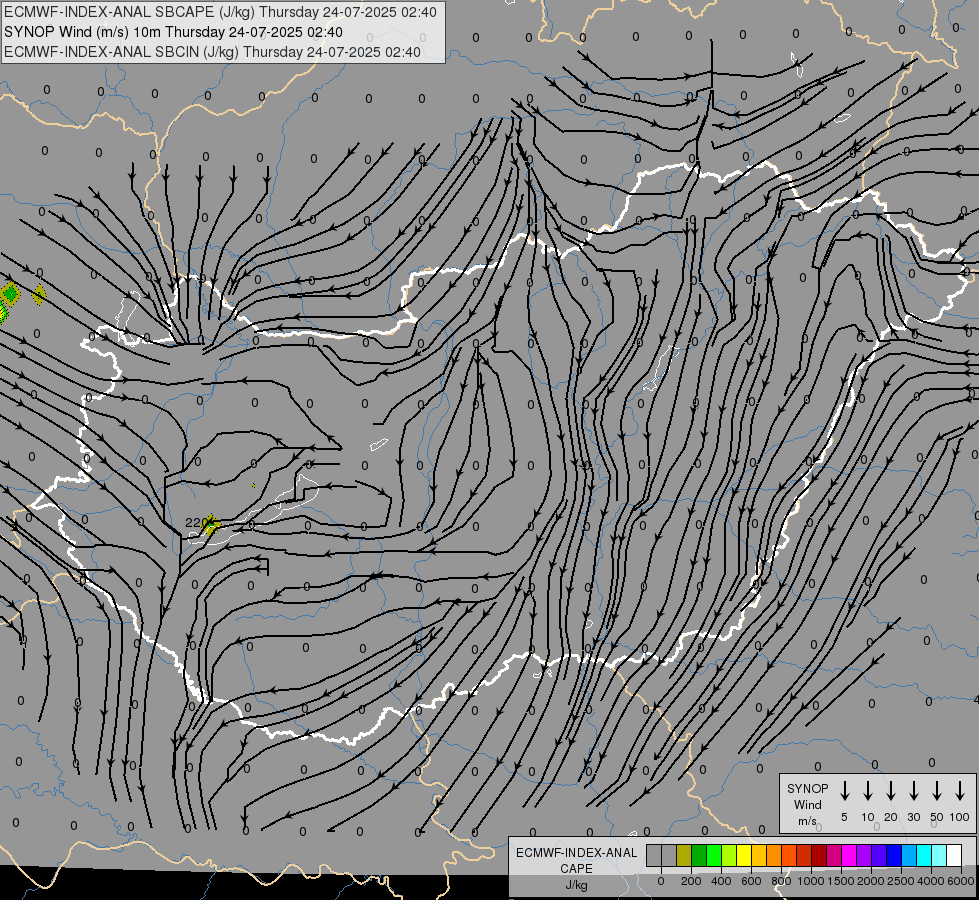Click the 400 tick label on the CAPE scale
Image resolution: width=979 pixels, height=900 pixels.
coord(721,881)
